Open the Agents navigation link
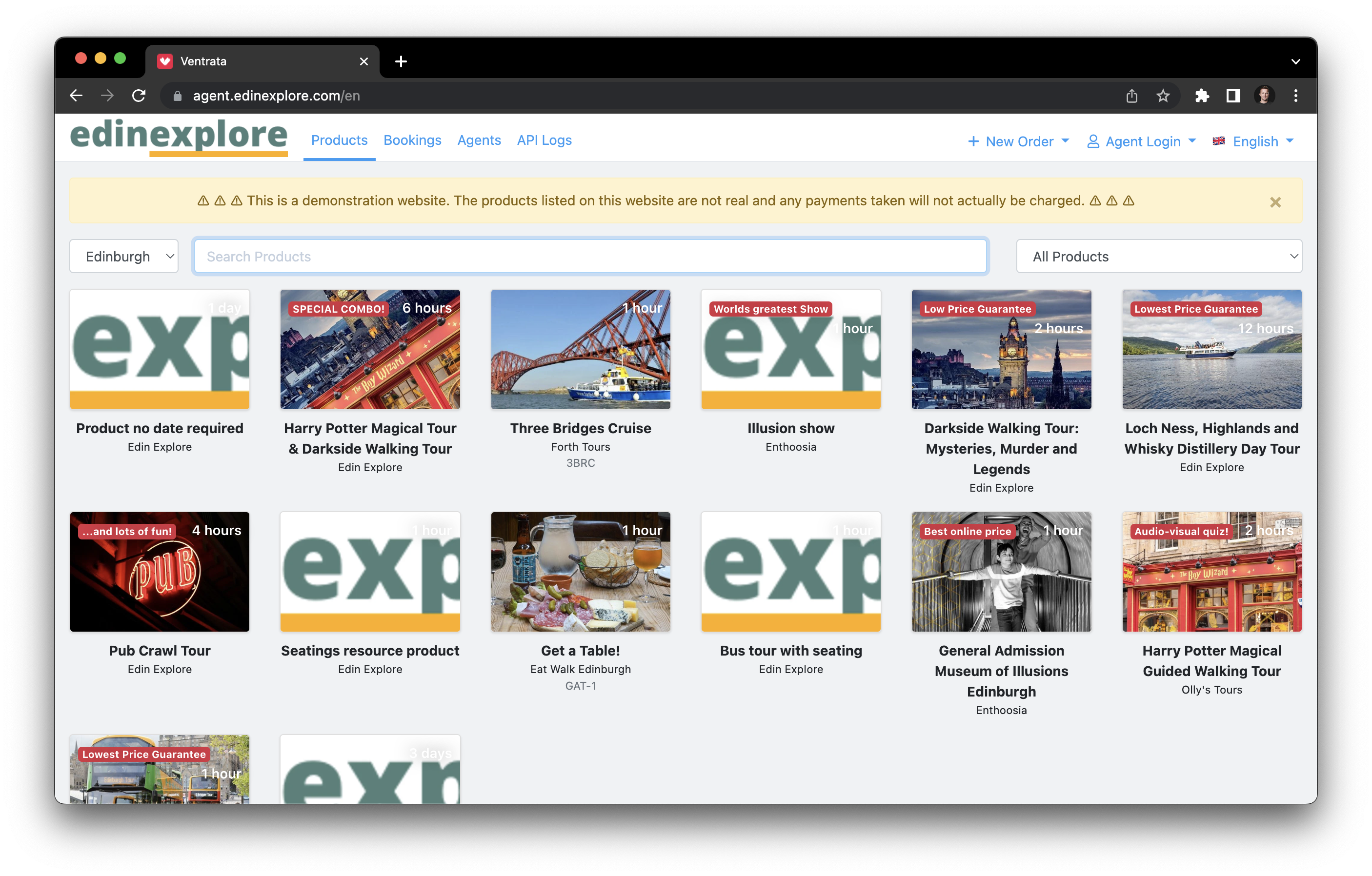This screenshot has height=876, width=1372. 479,140
